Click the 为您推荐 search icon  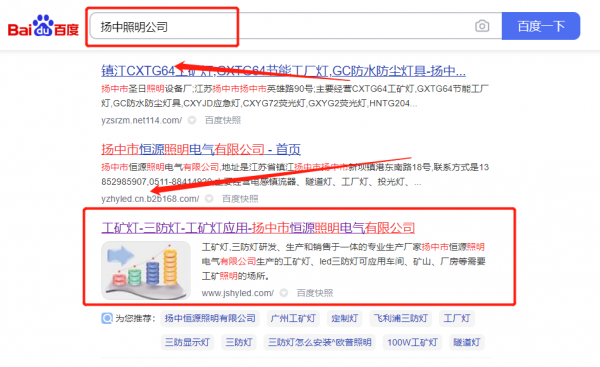(x=107, y=318)
